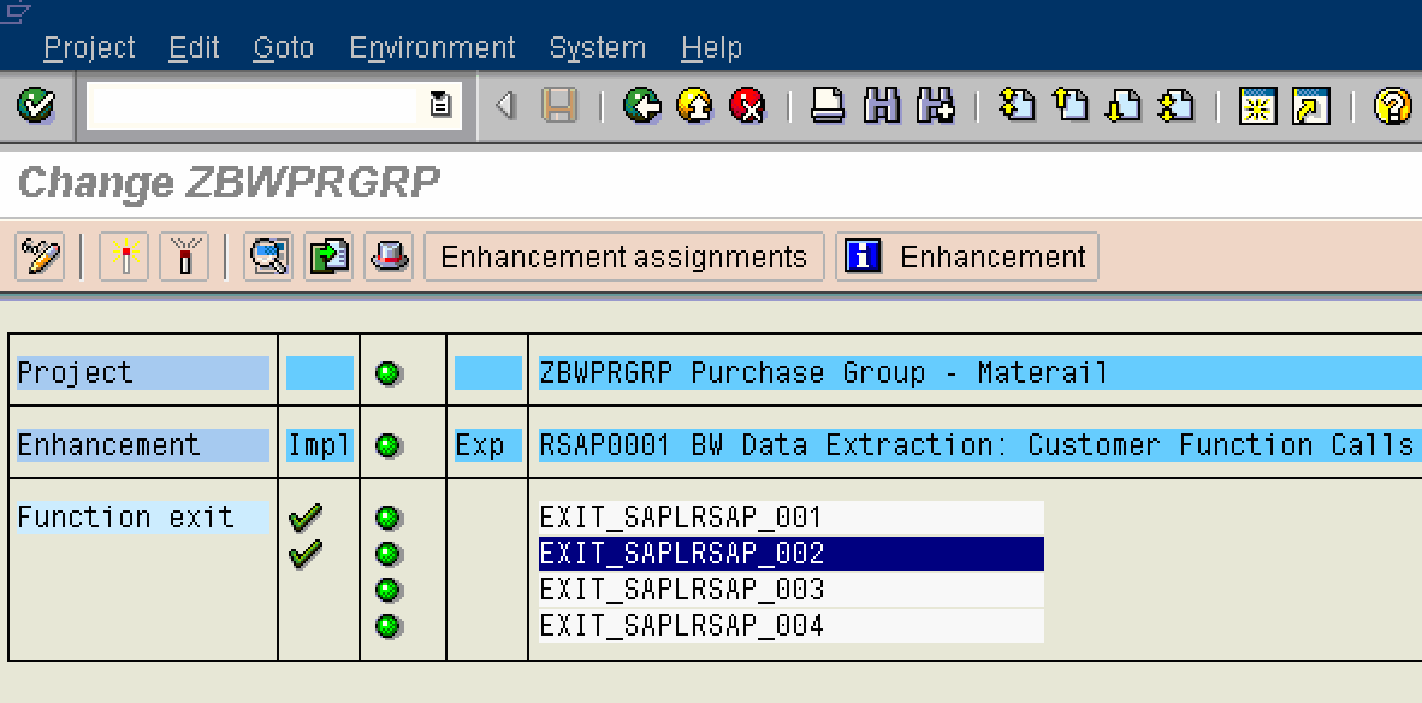Click the Create New Session icon
Viewport: 1422px width, 703px height.
(x=1258, y=106)
